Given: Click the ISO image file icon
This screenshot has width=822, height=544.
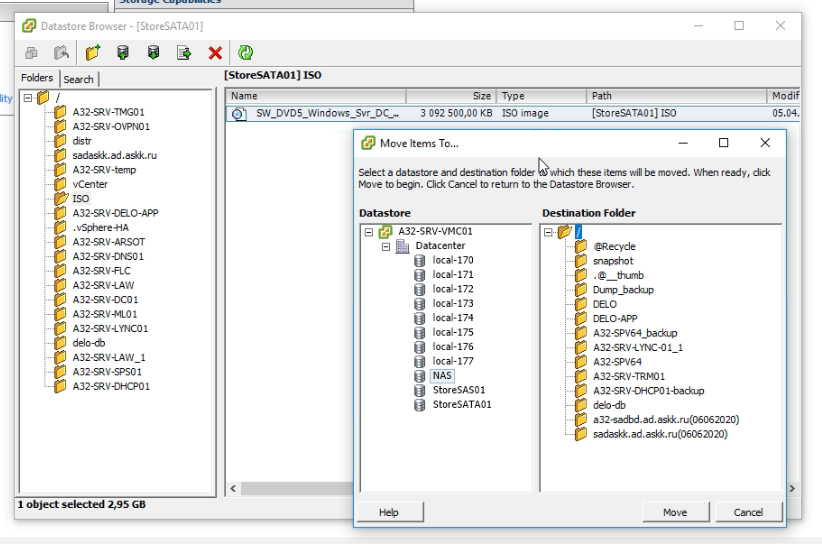Looking at the screenshot, I should click(239, 113).
